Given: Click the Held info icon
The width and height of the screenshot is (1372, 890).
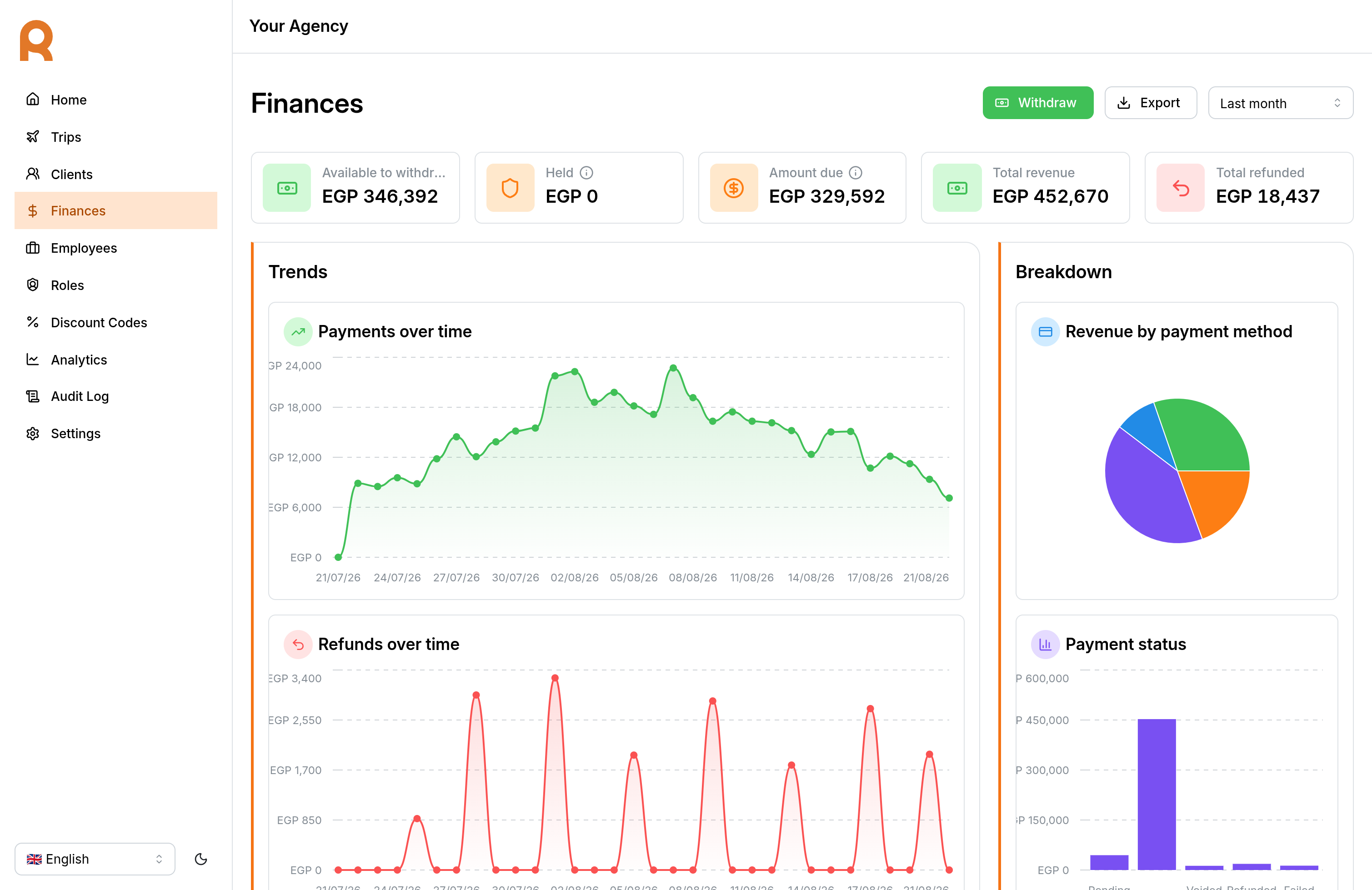Looking at the screenshot, I should click(586, 173).
